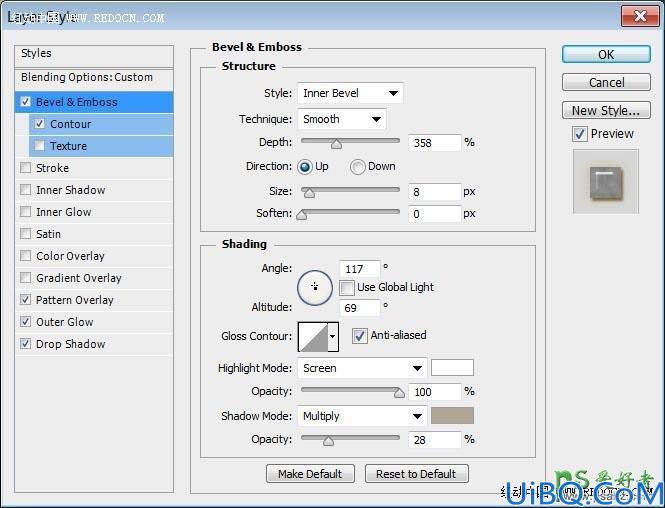This screenshot has width=665, height=508.
Task: Click the Cancel button
Action: [x=606, y=82]
